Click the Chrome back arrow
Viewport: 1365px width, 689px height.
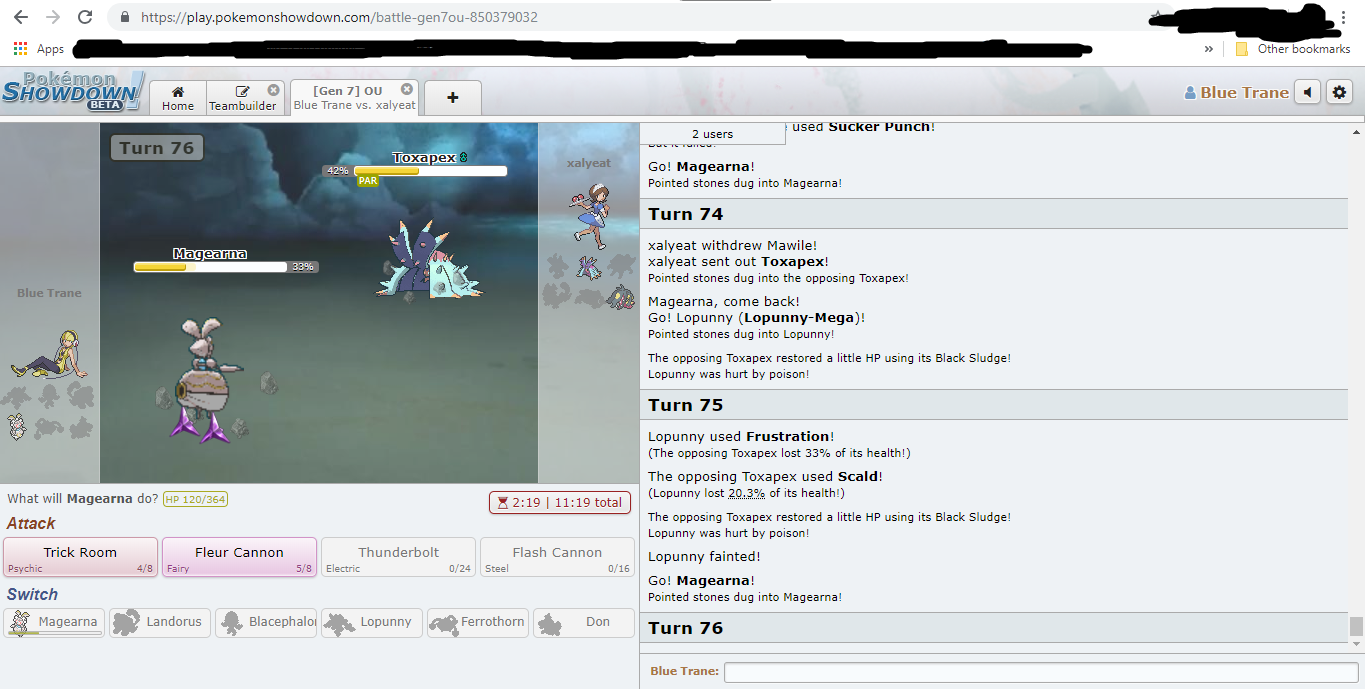[21, 17]
